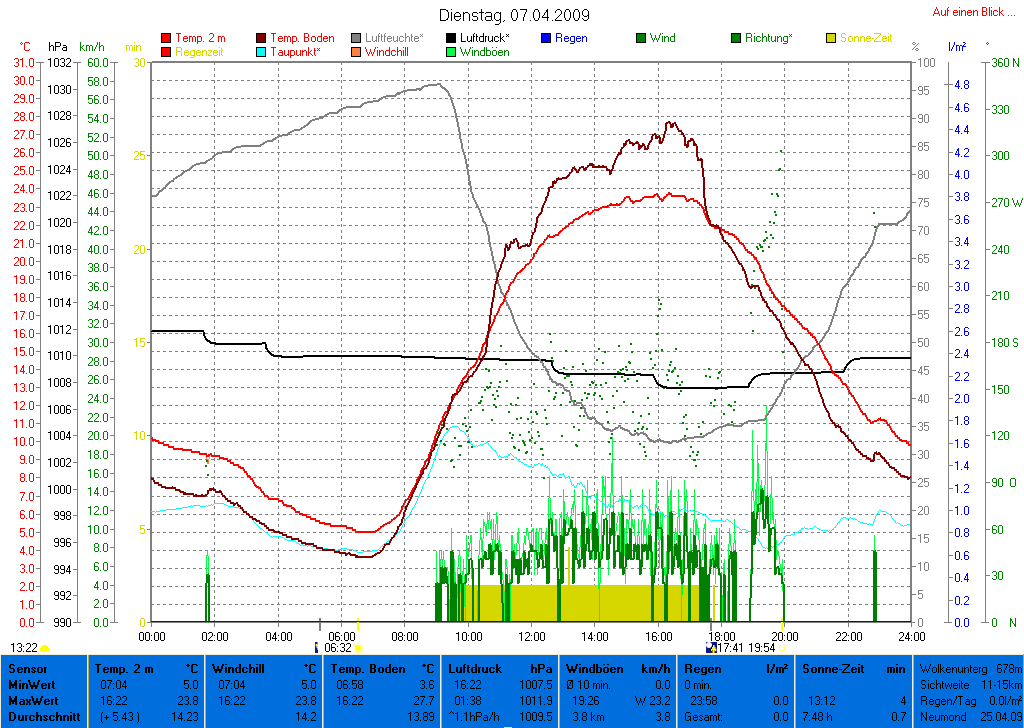Select the black Luftdruck legend square
Viewport: 1024px width, 728px height.
click(x=452, y=38)
